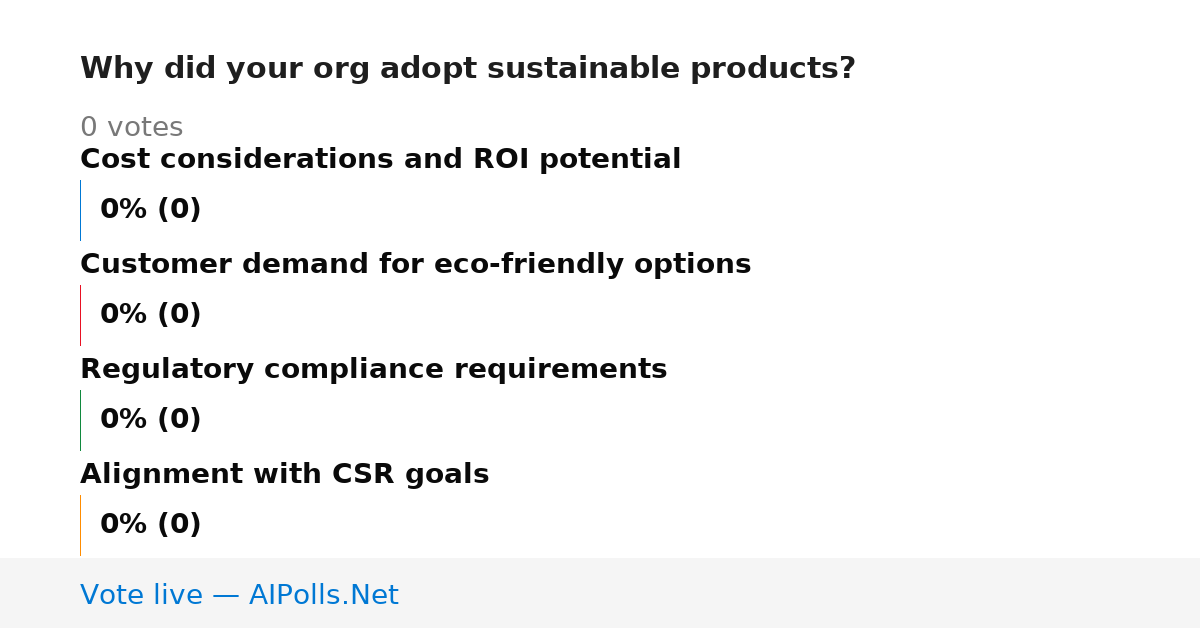The height and width of the screenshot is (628, 1200).
Task: Click the green bar for Regulatory compliance
Action: pyautogui.click(x=80, y=420)
